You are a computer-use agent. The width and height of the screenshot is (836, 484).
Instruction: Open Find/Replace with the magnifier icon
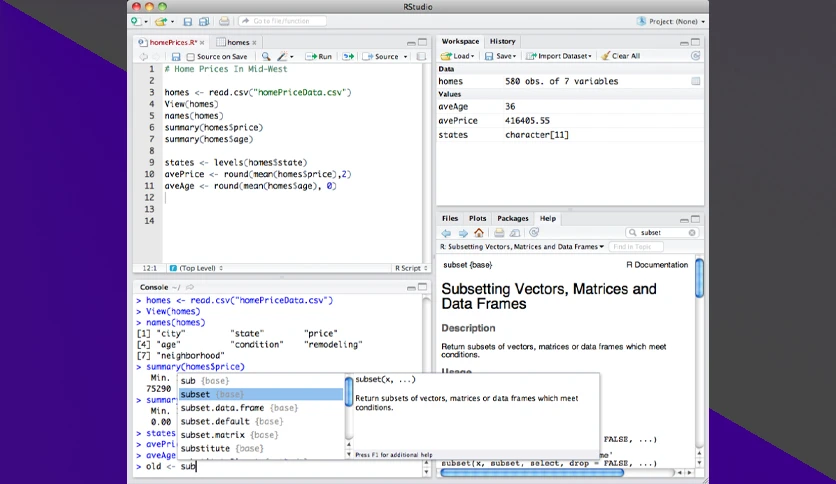(266, 57)
